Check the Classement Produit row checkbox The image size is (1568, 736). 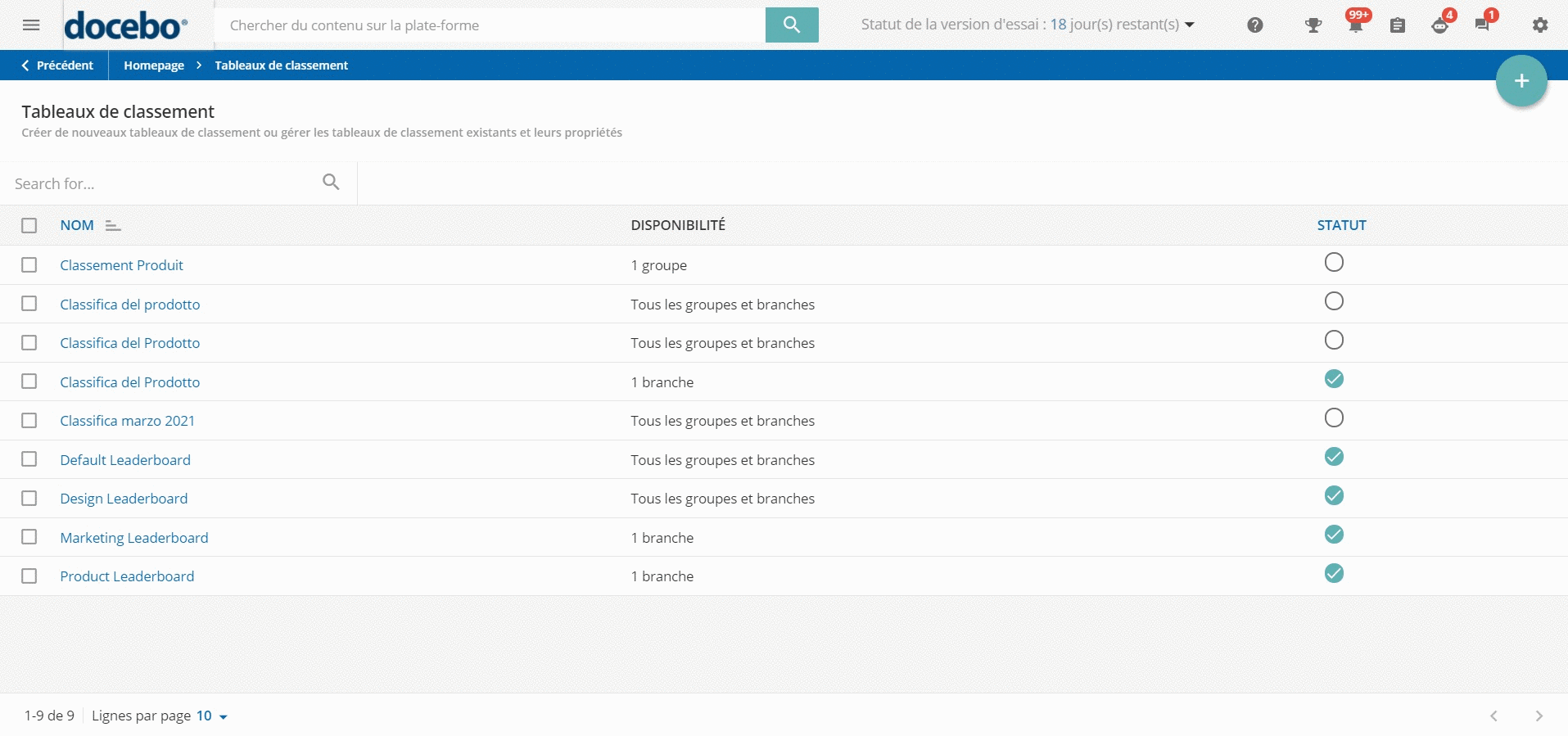29,265
